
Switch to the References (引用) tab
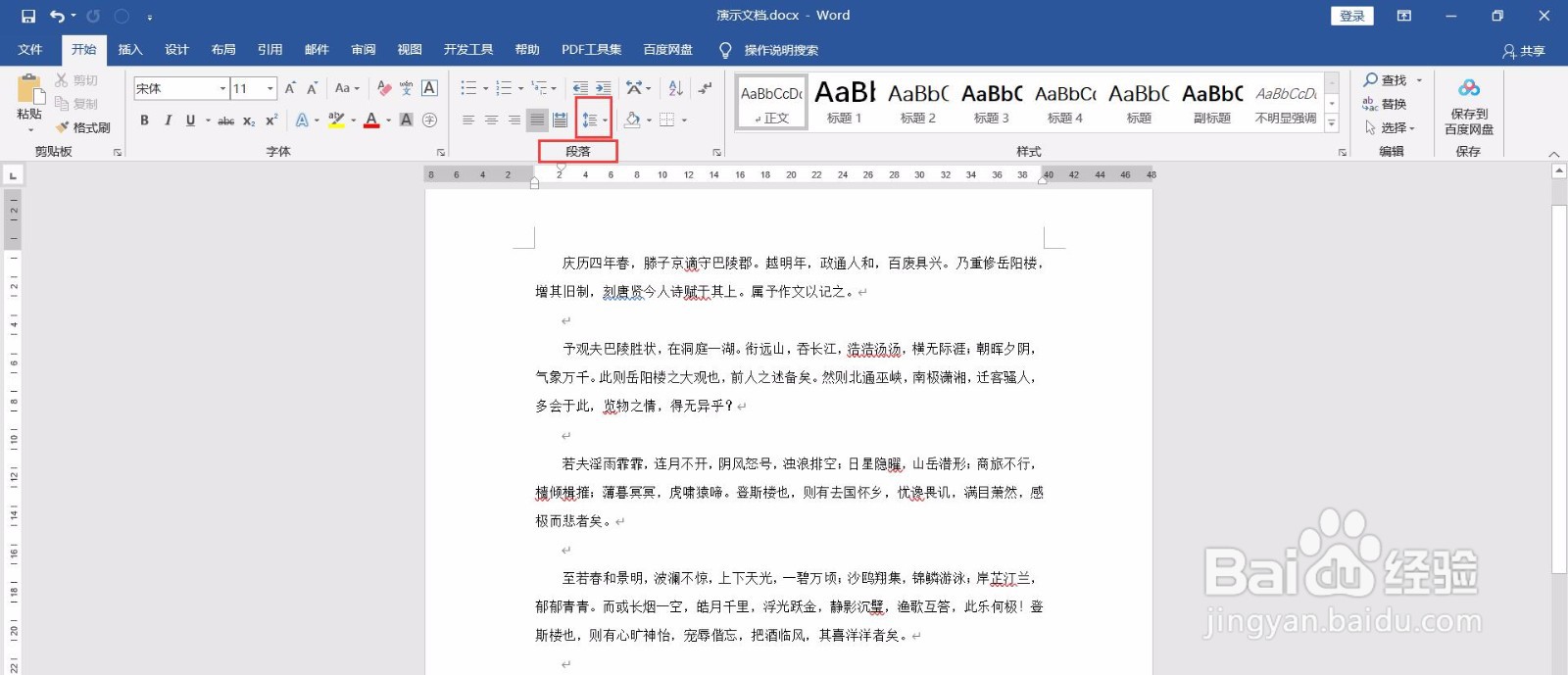(x=269, y=49)
